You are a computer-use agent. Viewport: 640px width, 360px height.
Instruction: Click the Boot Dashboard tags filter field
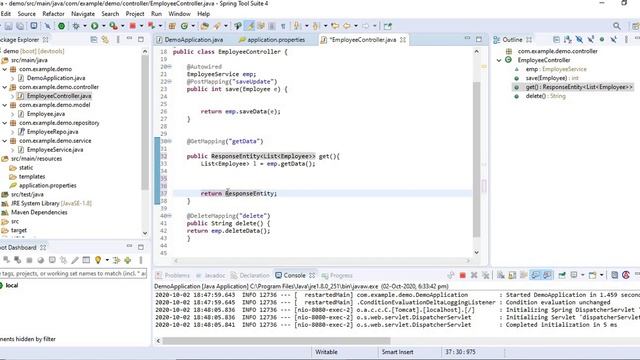(x=73, y=273)
